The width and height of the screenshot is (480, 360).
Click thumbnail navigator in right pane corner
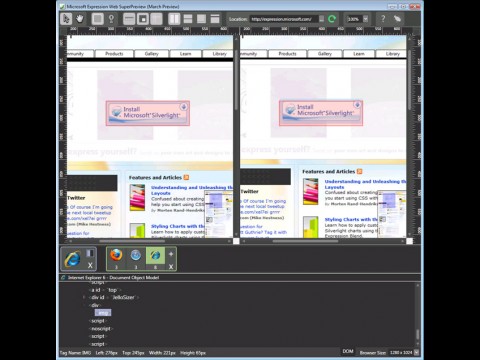click(x=392, y=214)
